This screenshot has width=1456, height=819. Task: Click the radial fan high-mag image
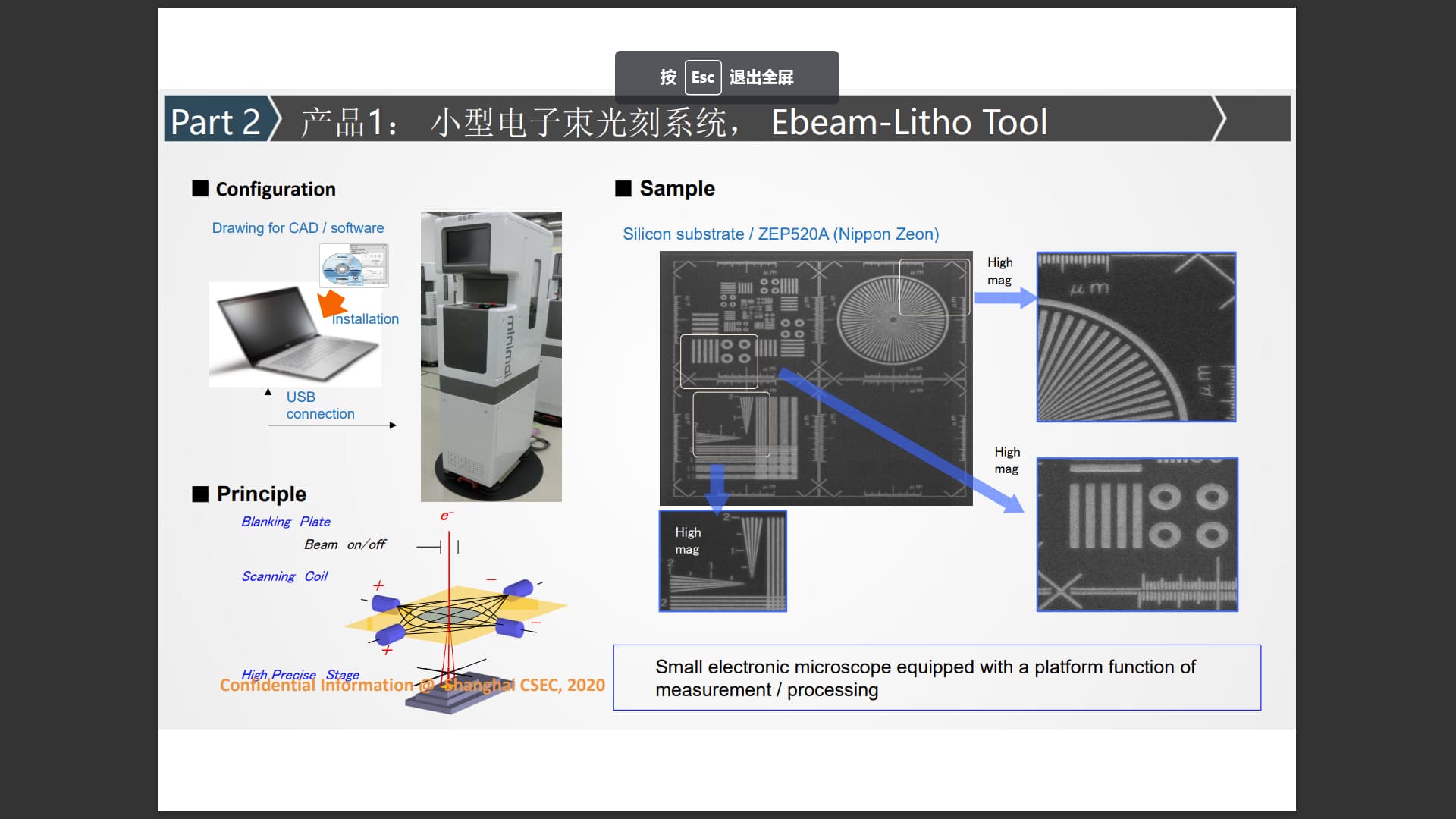pyautogui.click(x=1136, y=337)
